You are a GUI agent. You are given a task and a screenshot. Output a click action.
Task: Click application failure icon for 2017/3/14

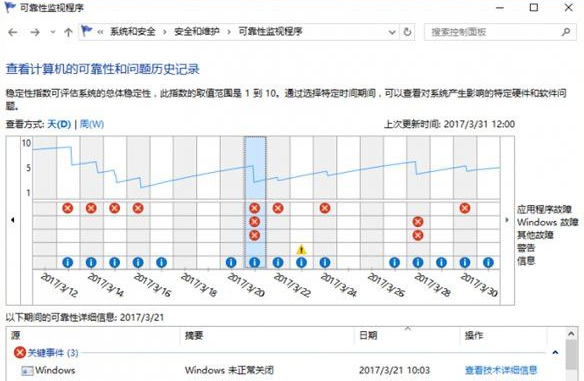click(91, 208)
